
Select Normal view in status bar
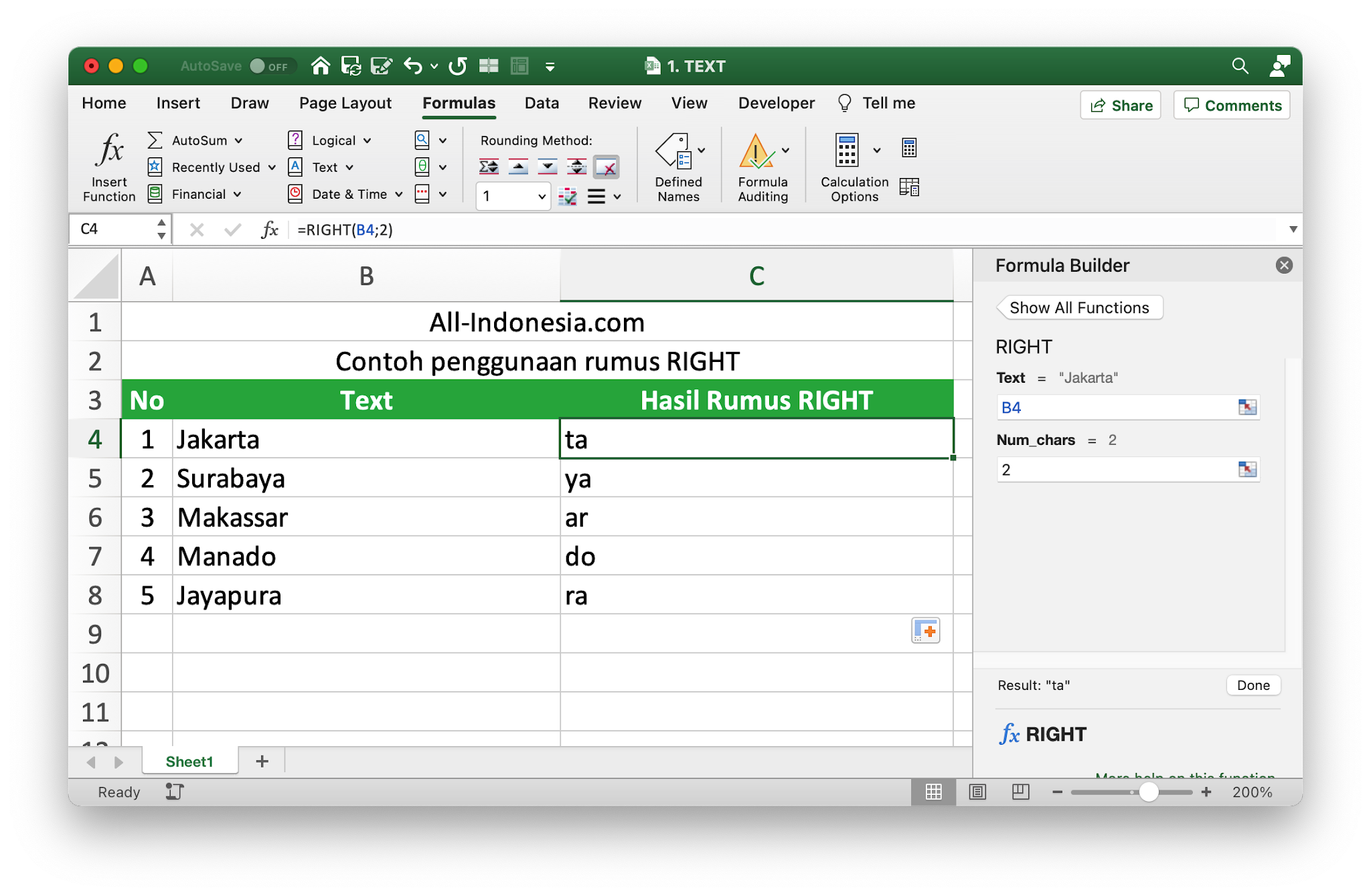pos(933,792)
